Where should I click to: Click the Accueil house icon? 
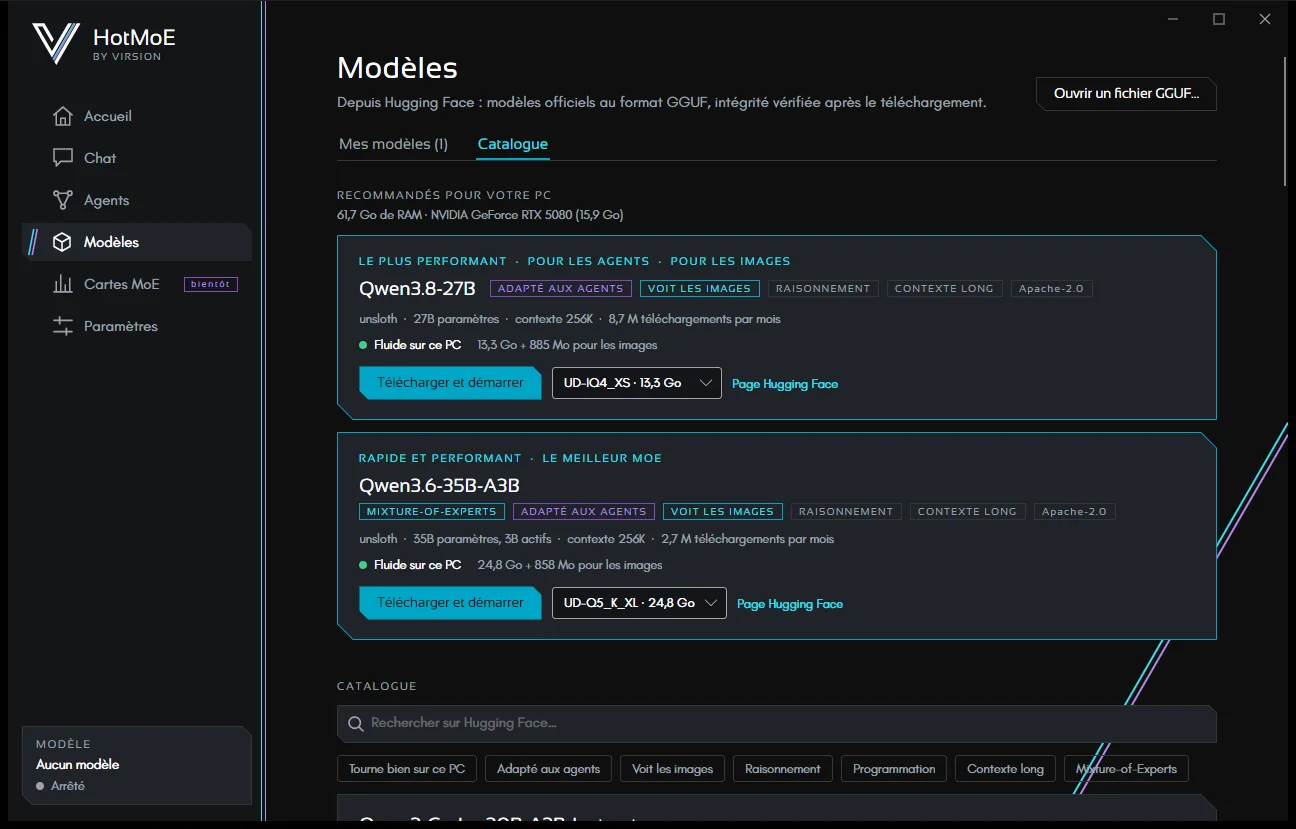(x=63, y=116)
